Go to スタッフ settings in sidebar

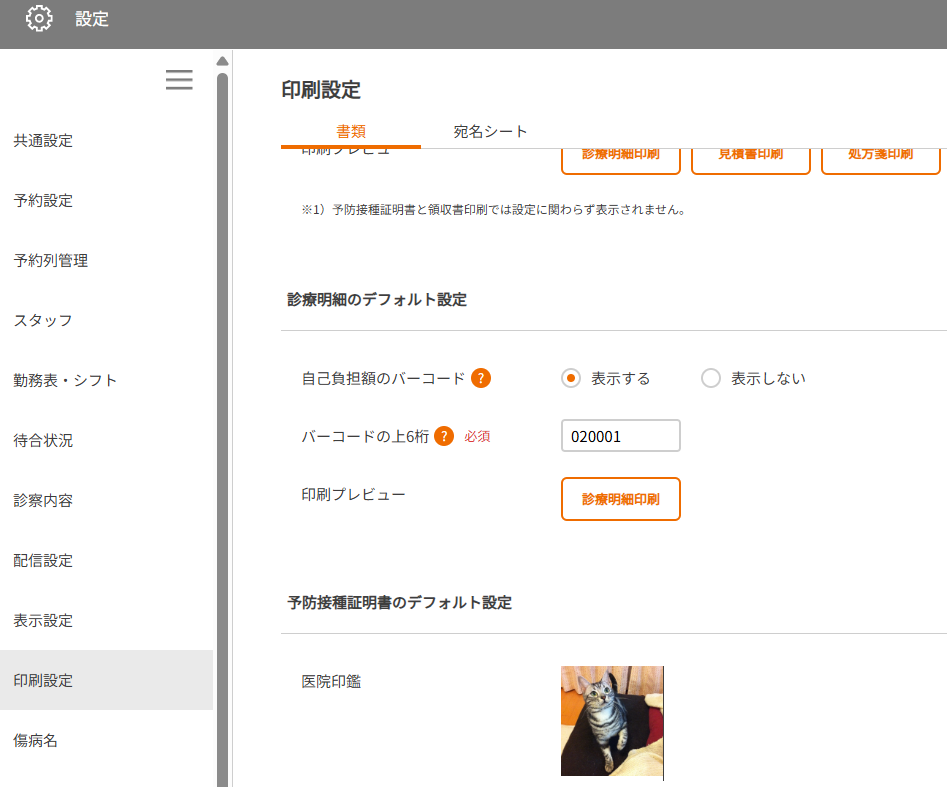43,321
